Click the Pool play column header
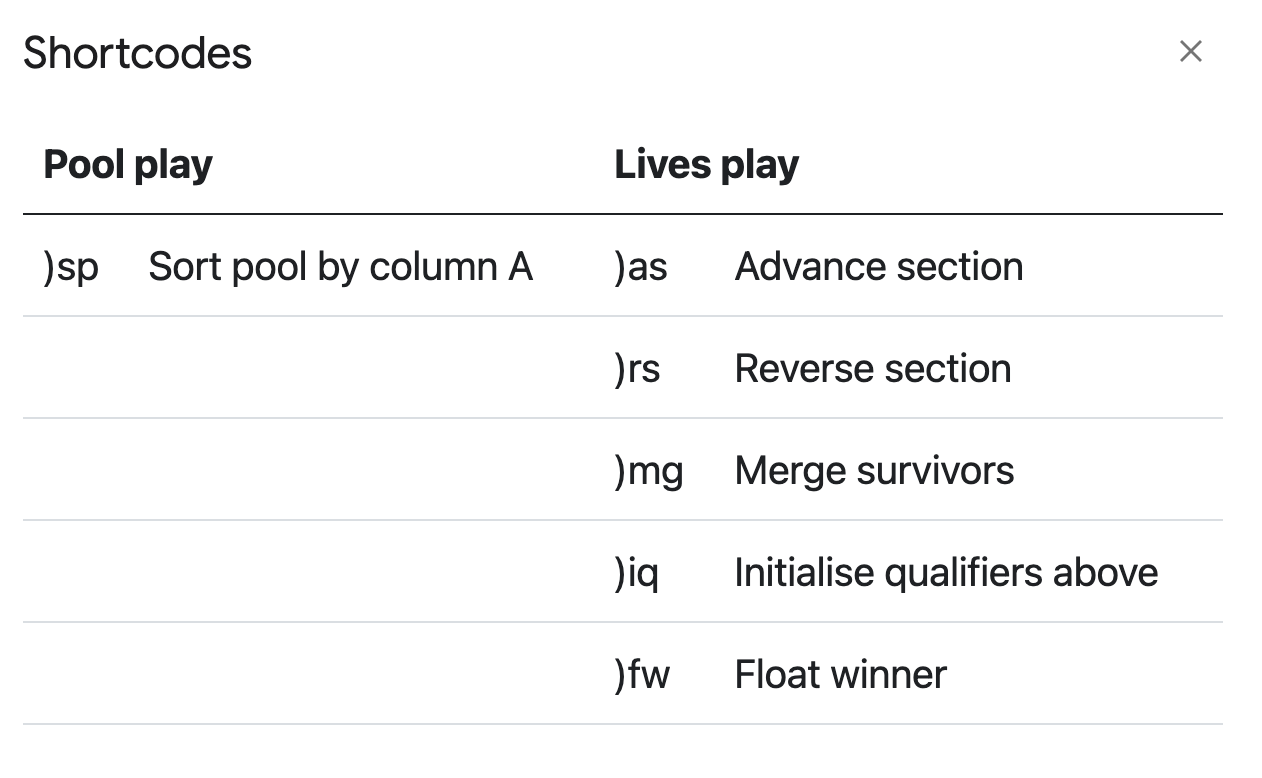 [128, 165]
